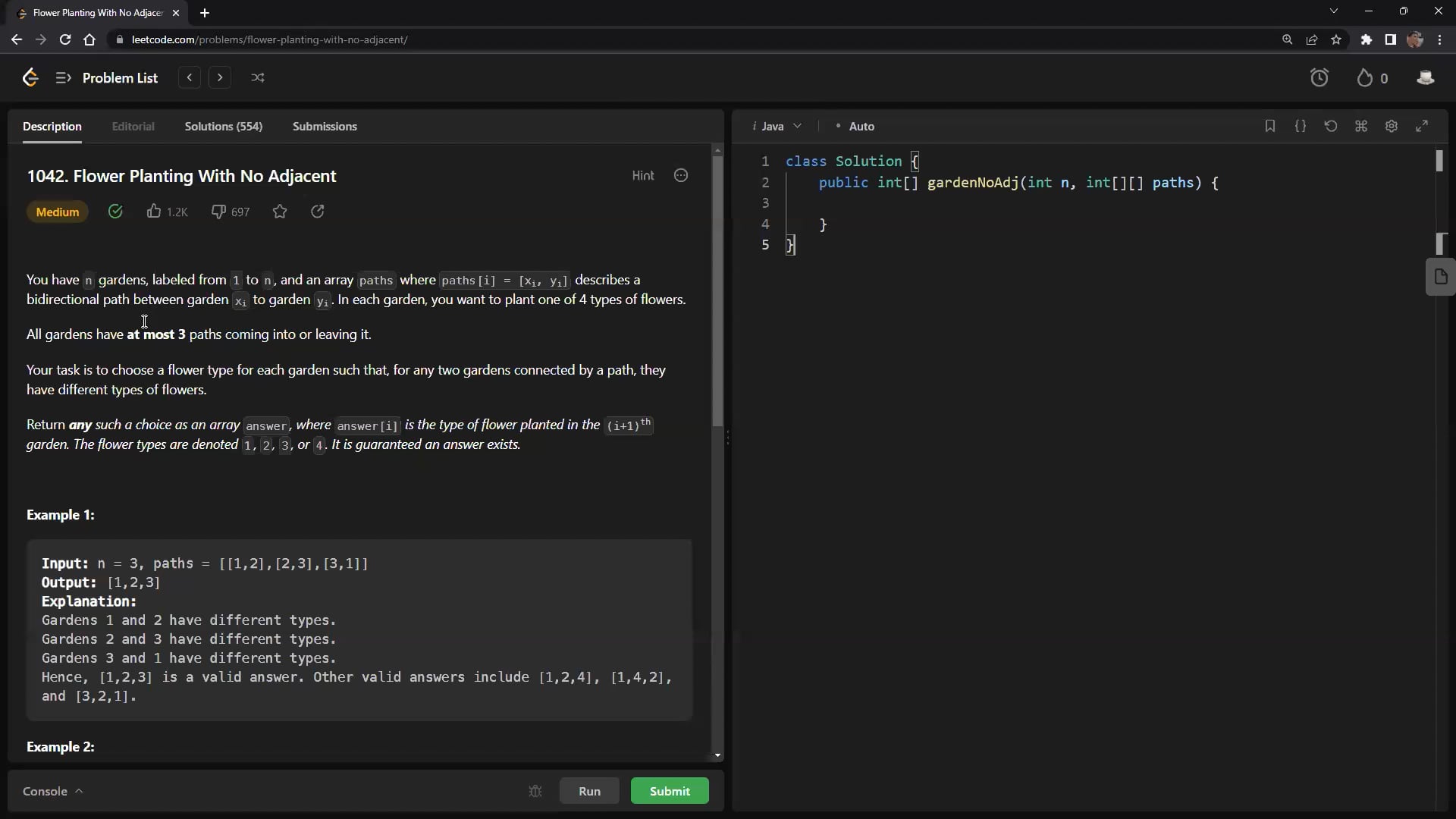Open the editor settings gear icon
The width and height of the screenshot is (1456, 819).
(x=1392, y=127)
